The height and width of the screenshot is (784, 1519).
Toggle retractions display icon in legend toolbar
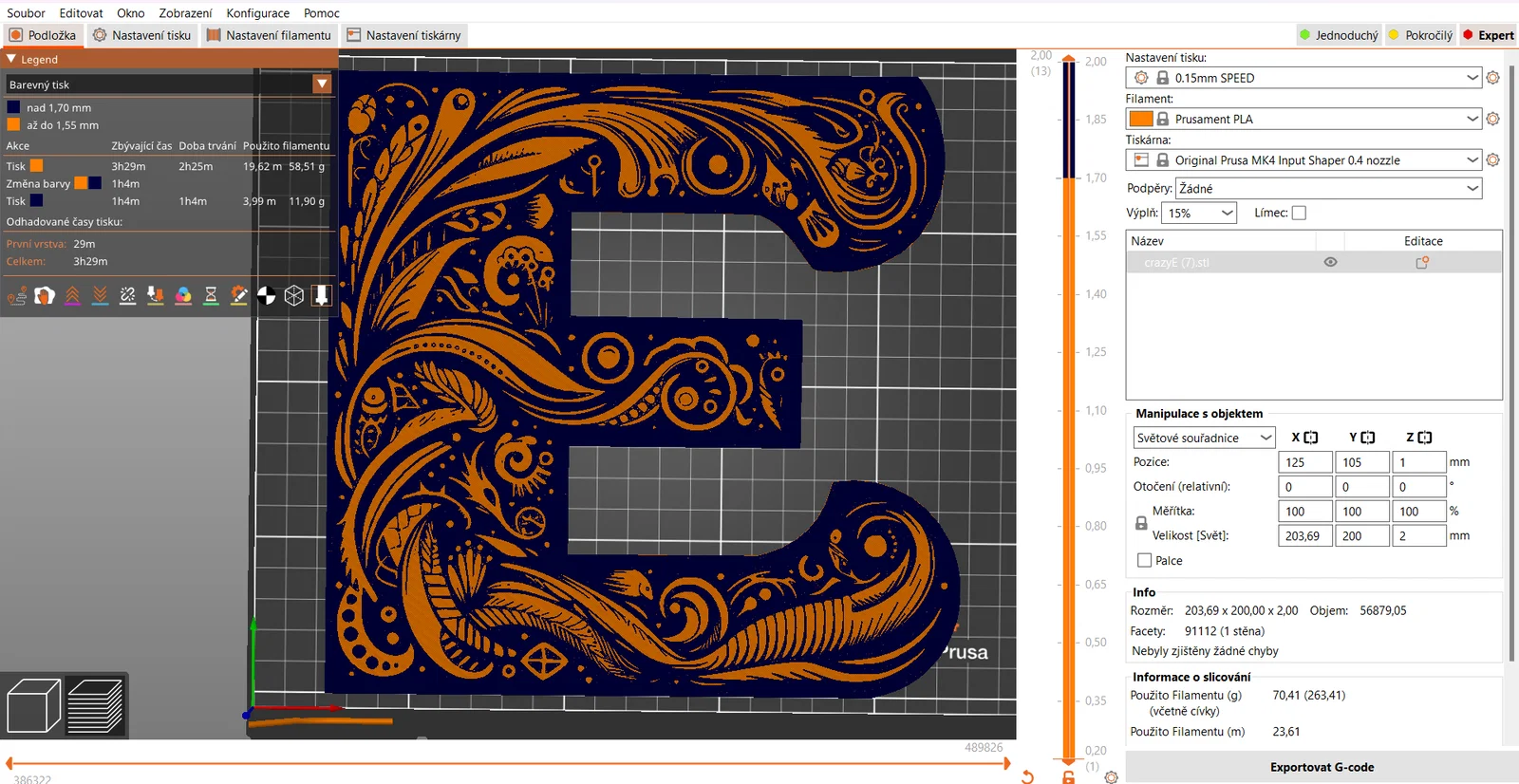pyautogui.click(x=72, y=296)
